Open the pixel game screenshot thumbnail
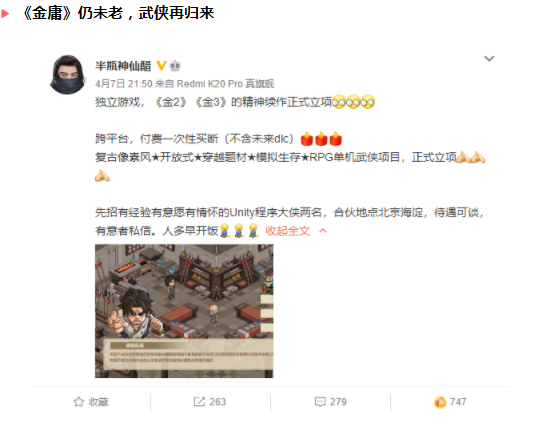 184,311
